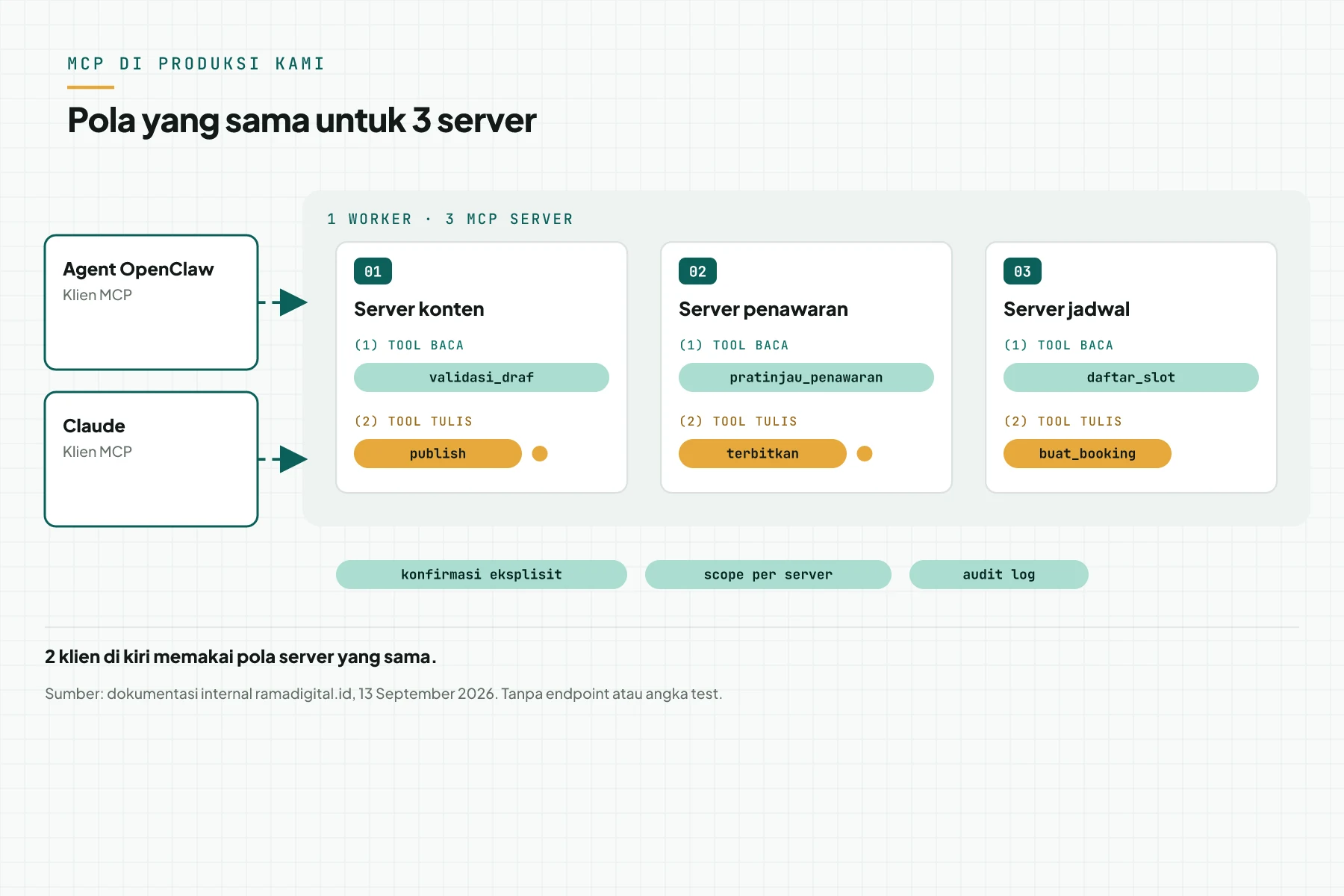This screenshot has width=1344, height=896.
Task: Click 'Klien MCP' under Claude
Action: tap(97, 452)
